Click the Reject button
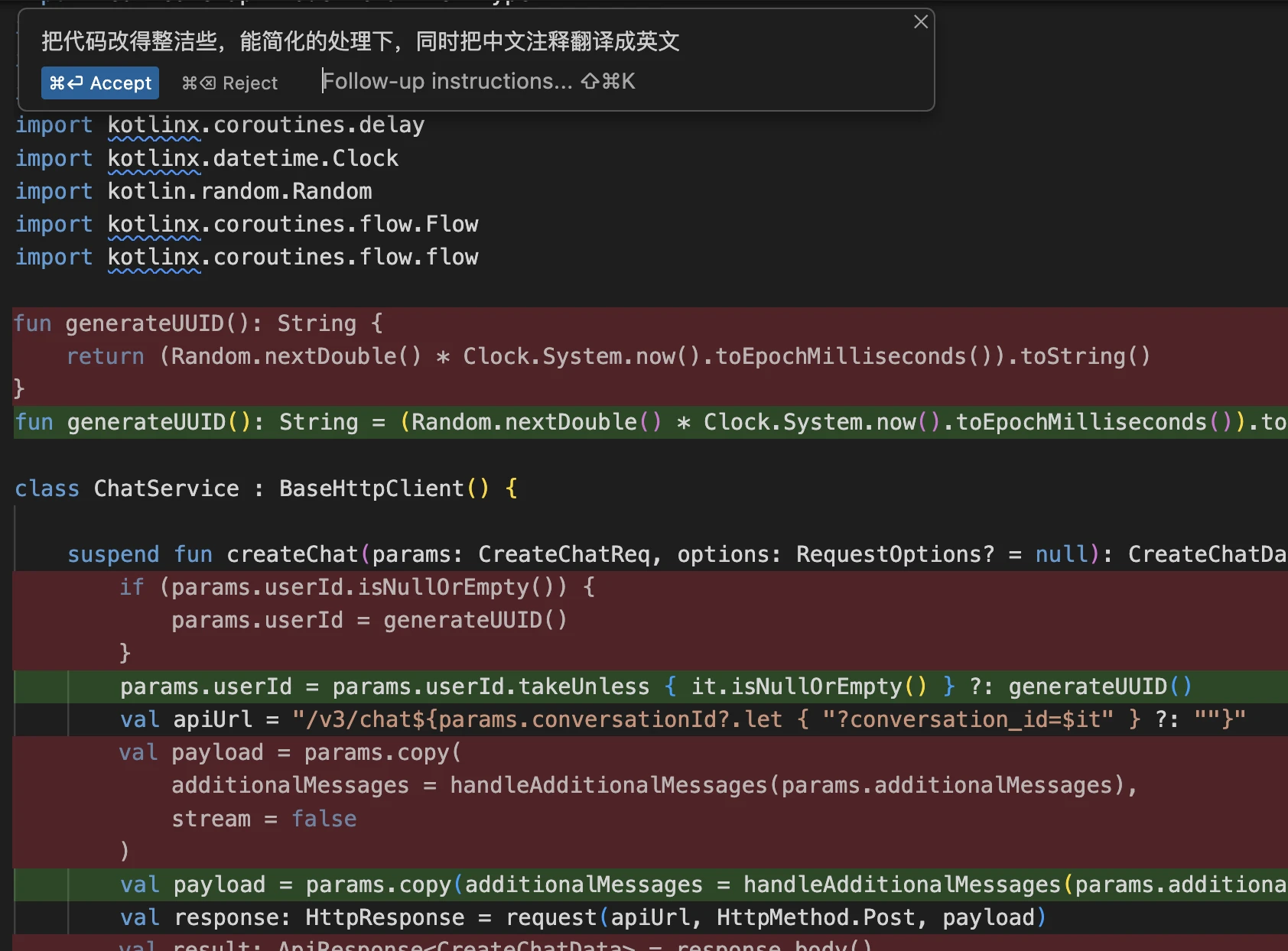 (229, 83)
